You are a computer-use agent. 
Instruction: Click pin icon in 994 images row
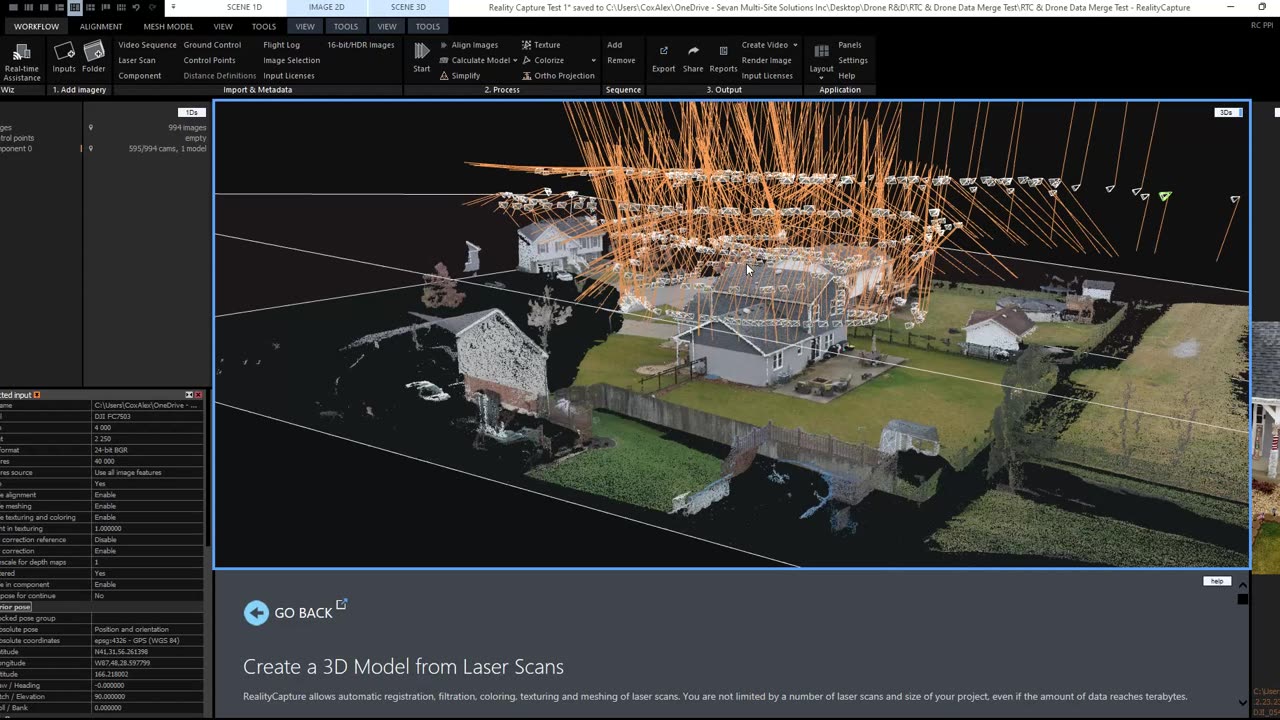click(x=91, y=128)
